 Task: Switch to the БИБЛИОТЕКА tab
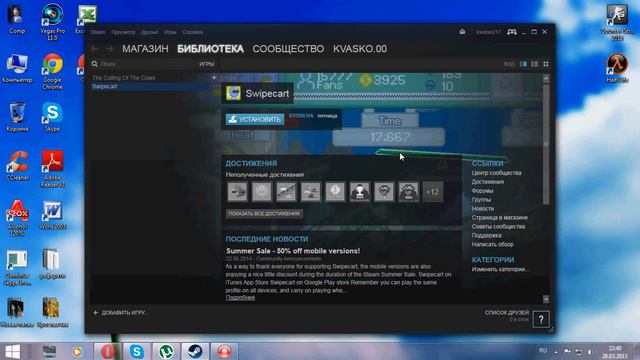click(211, 49)
